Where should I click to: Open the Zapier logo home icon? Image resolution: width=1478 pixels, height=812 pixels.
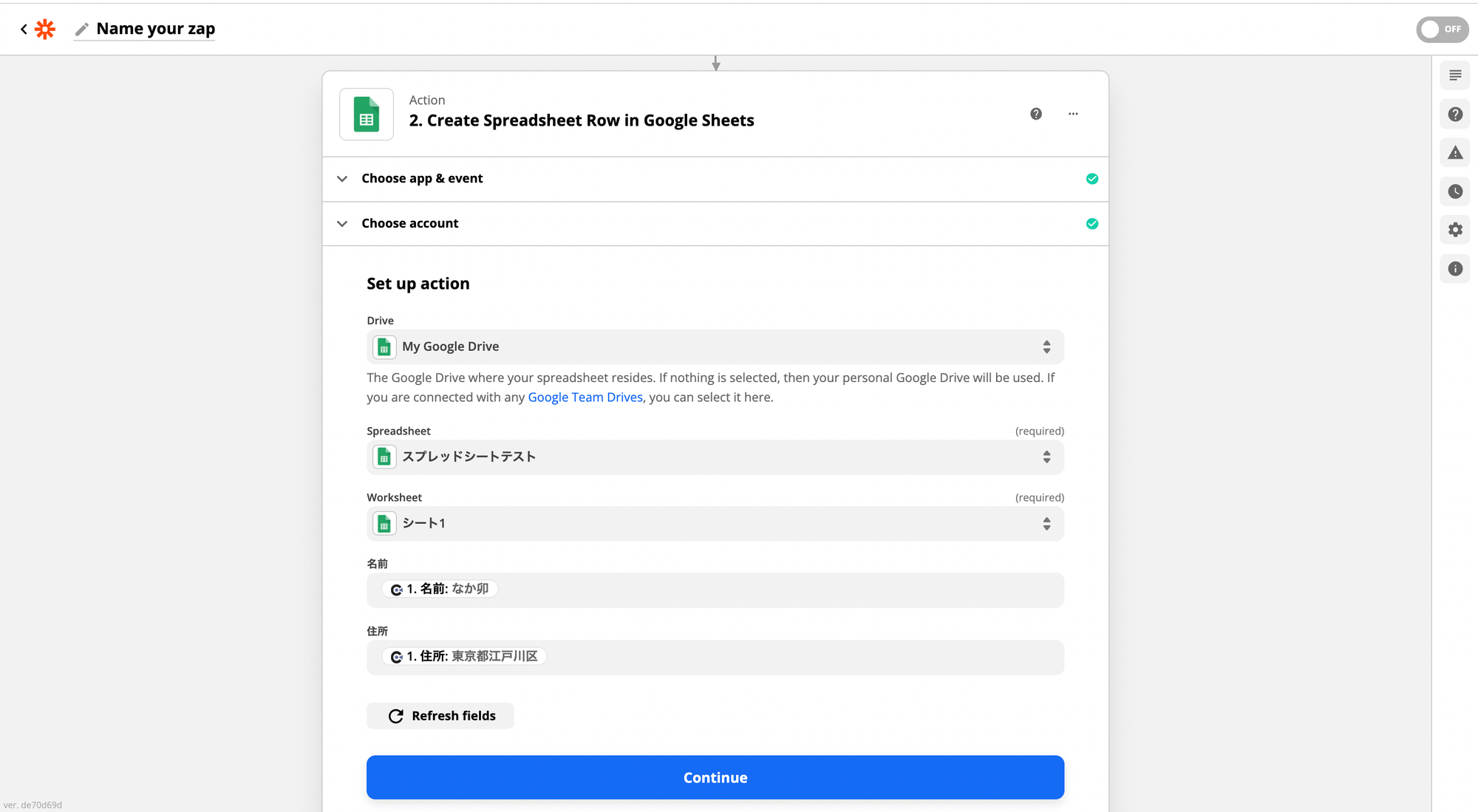45,29
